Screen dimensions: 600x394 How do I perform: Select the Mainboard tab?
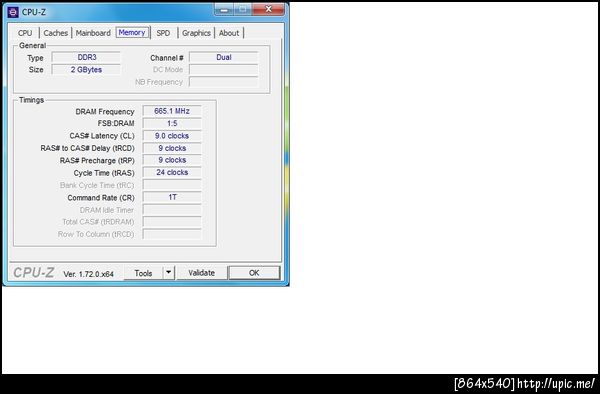[x=93, y=33]
